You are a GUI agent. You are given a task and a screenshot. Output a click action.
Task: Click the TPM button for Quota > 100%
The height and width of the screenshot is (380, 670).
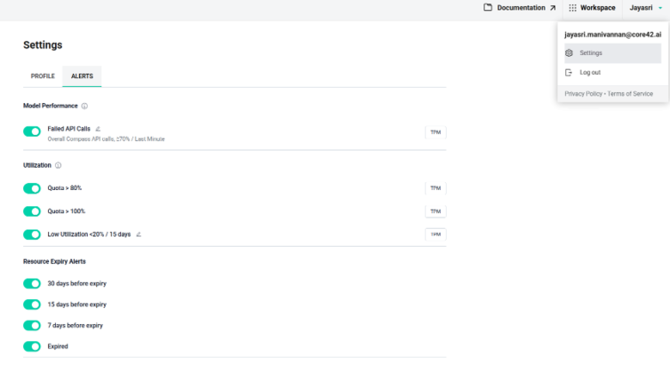point(435,212)
